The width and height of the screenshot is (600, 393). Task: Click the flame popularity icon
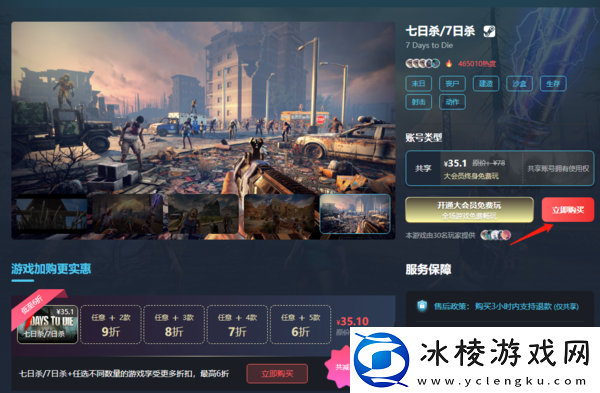[449, 63]
